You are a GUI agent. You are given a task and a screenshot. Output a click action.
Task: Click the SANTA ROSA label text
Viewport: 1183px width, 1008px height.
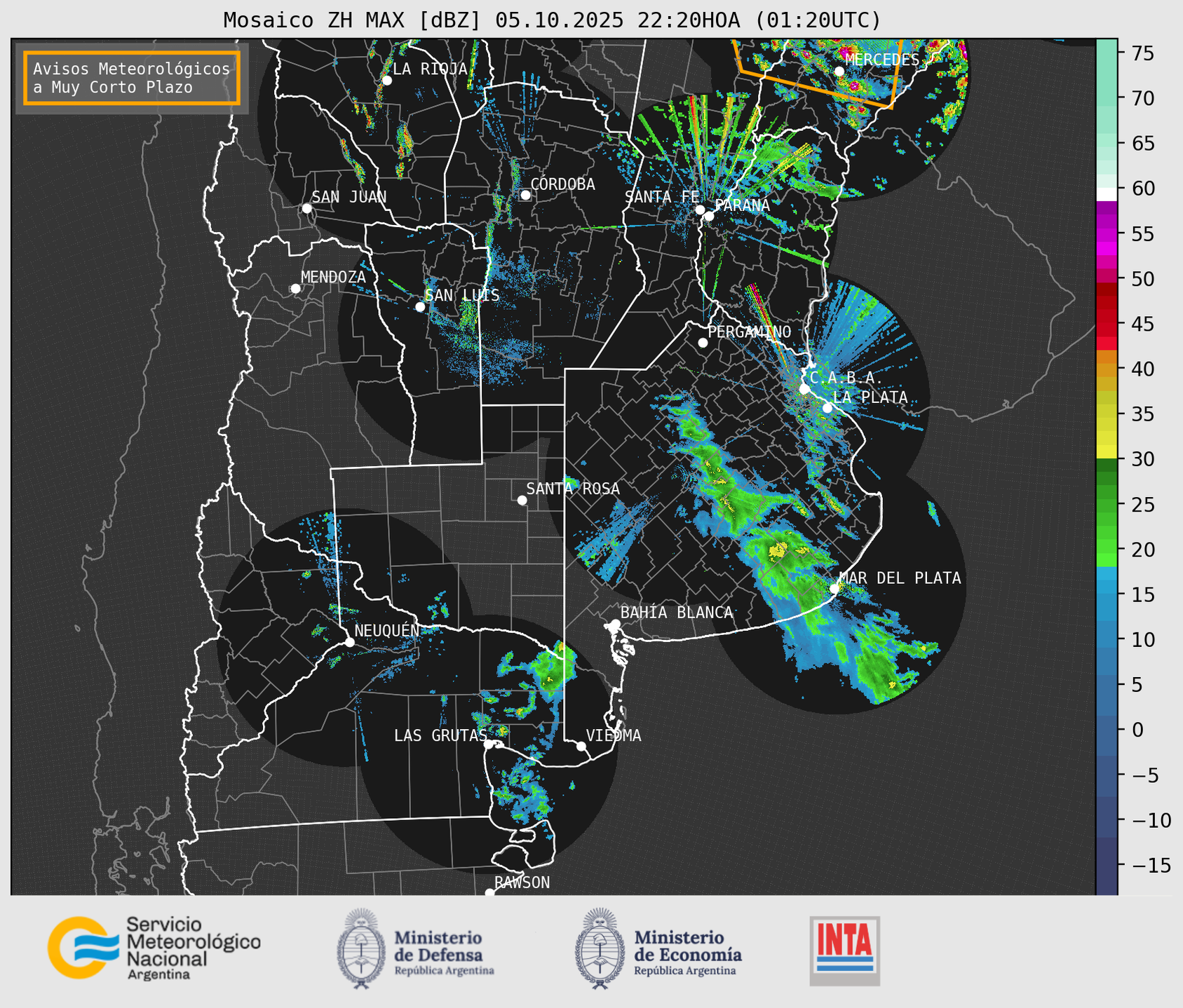(573, 489)
